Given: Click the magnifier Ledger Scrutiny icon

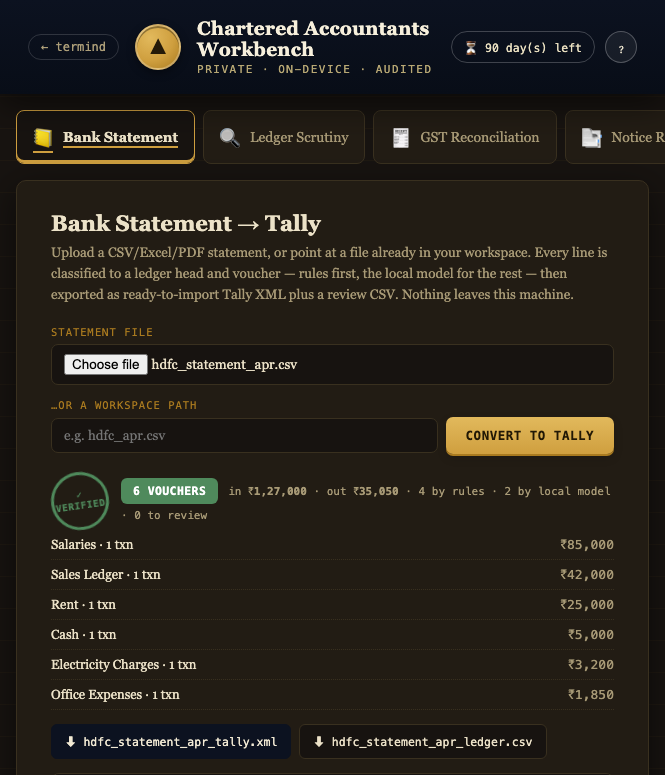Looking at the screenshot, I should pos(229,137).
